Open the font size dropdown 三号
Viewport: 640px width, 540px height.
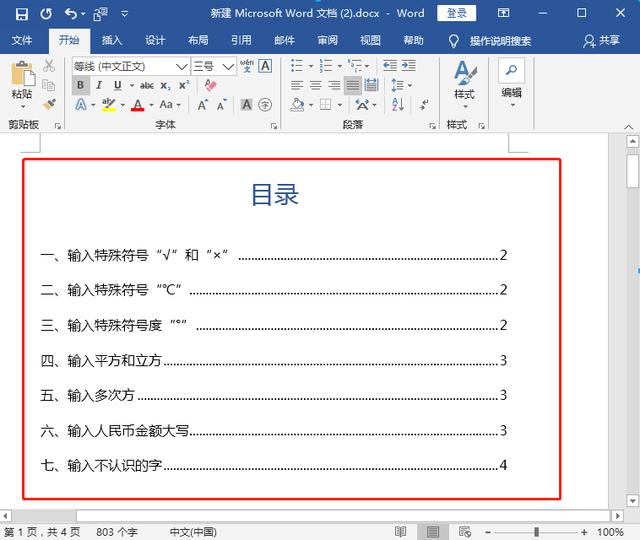(x=228, y=67)
